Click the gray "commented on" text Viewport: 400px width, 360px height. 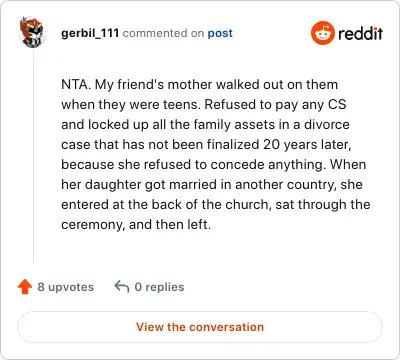(x=163, y=33)
